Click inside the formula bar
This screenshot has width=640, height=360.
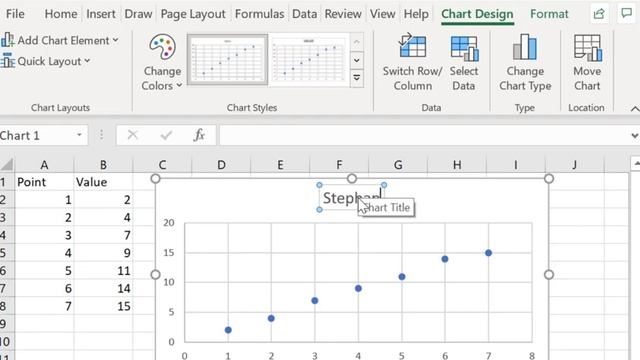click(x=424, y=135)
